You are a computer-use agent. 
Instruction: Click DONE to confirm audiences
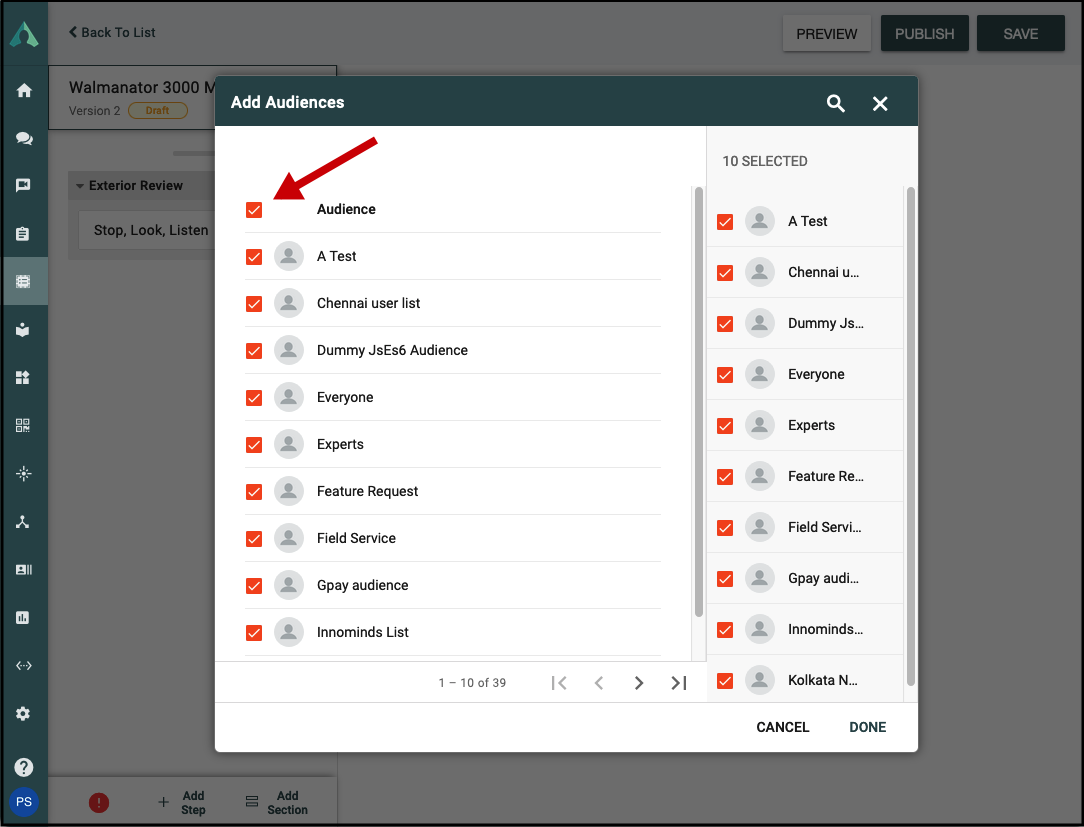coord(867,727)
